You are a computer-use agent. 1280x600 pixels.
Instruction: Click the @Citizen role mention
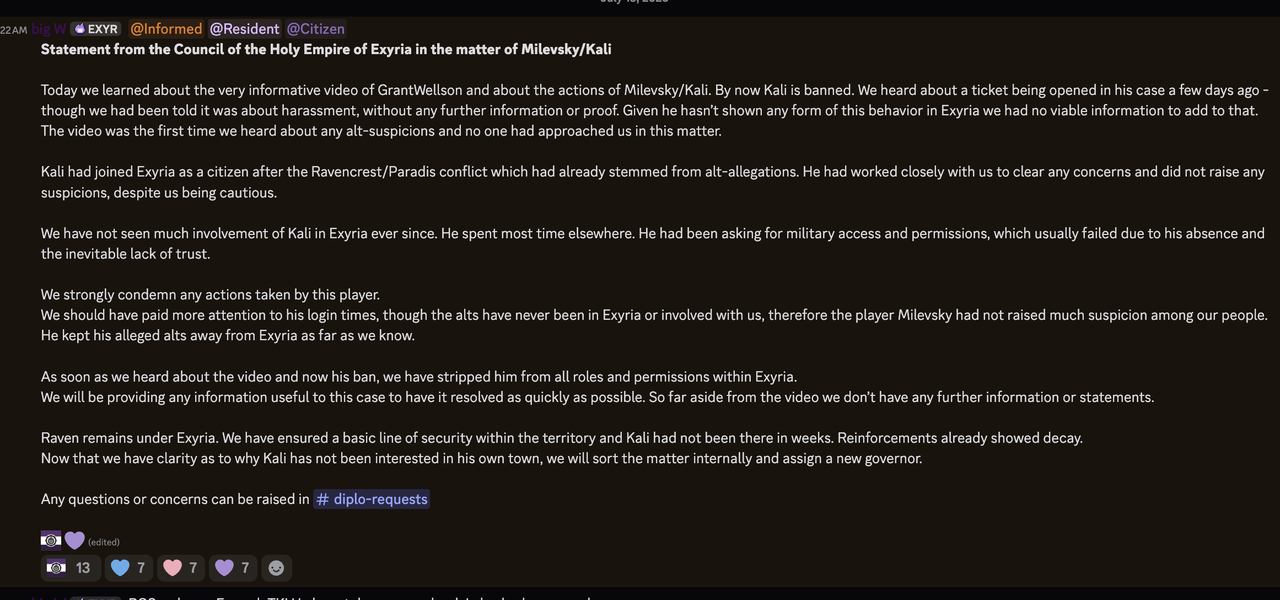pos(316,29)
